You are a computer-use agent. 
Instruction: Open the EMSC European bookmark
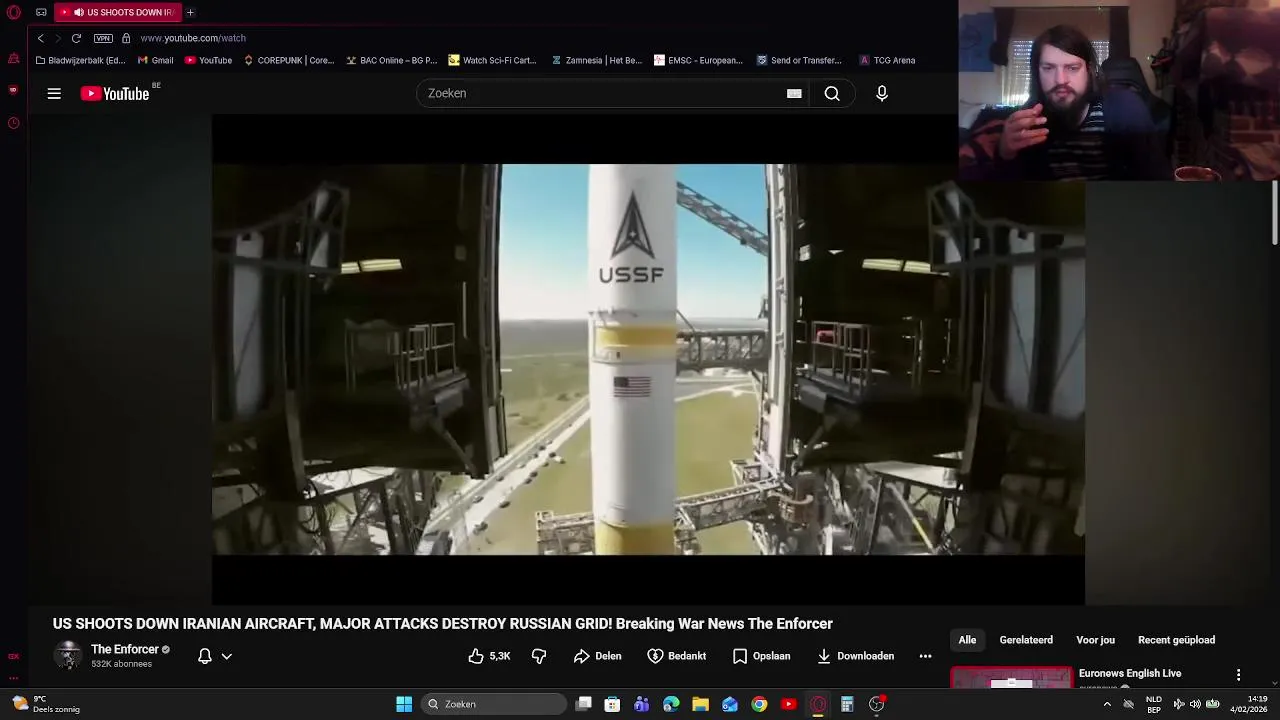699,60
